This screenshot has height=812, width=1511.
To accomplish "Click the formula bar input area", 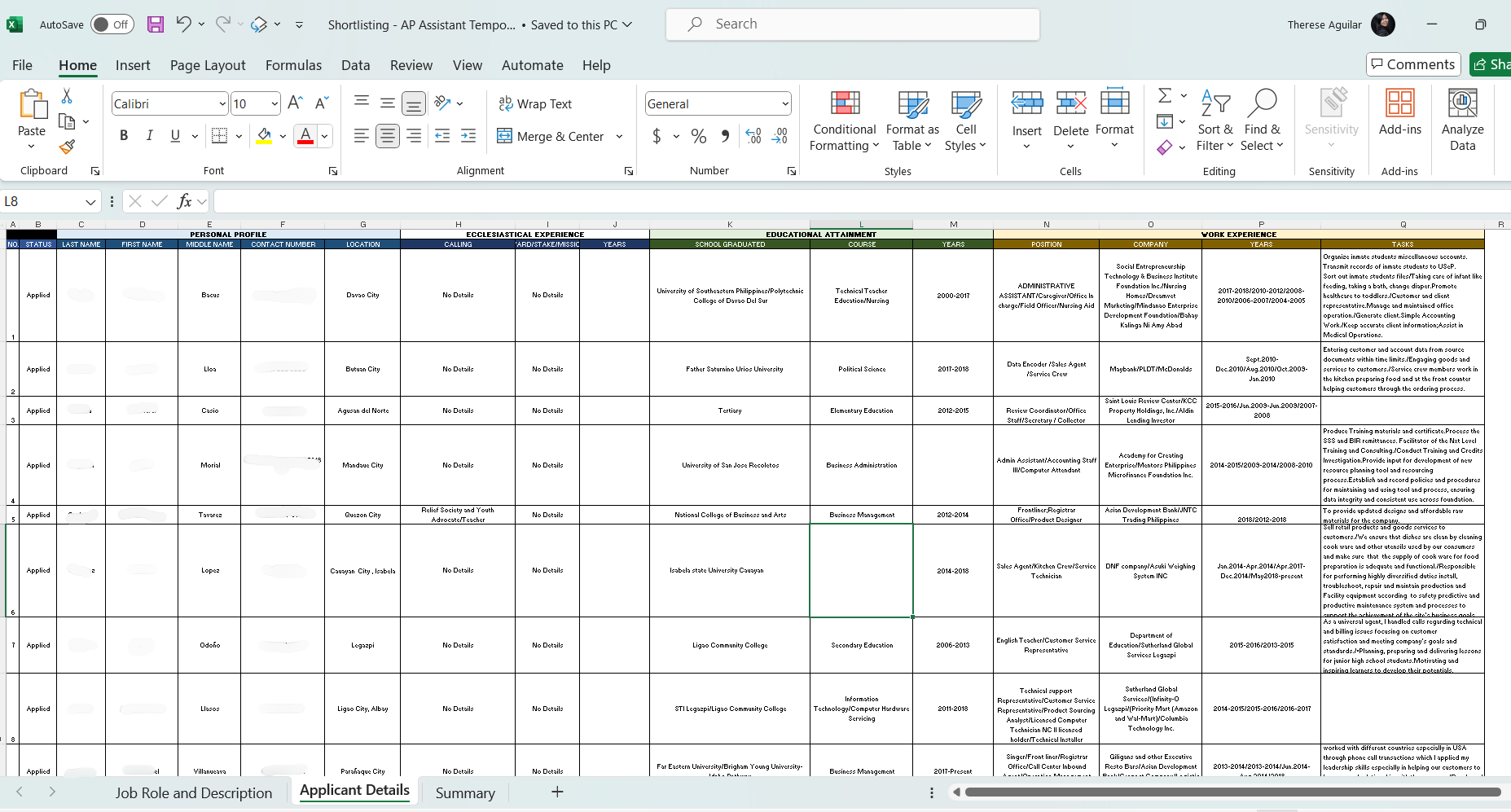I will coord(862,201).
